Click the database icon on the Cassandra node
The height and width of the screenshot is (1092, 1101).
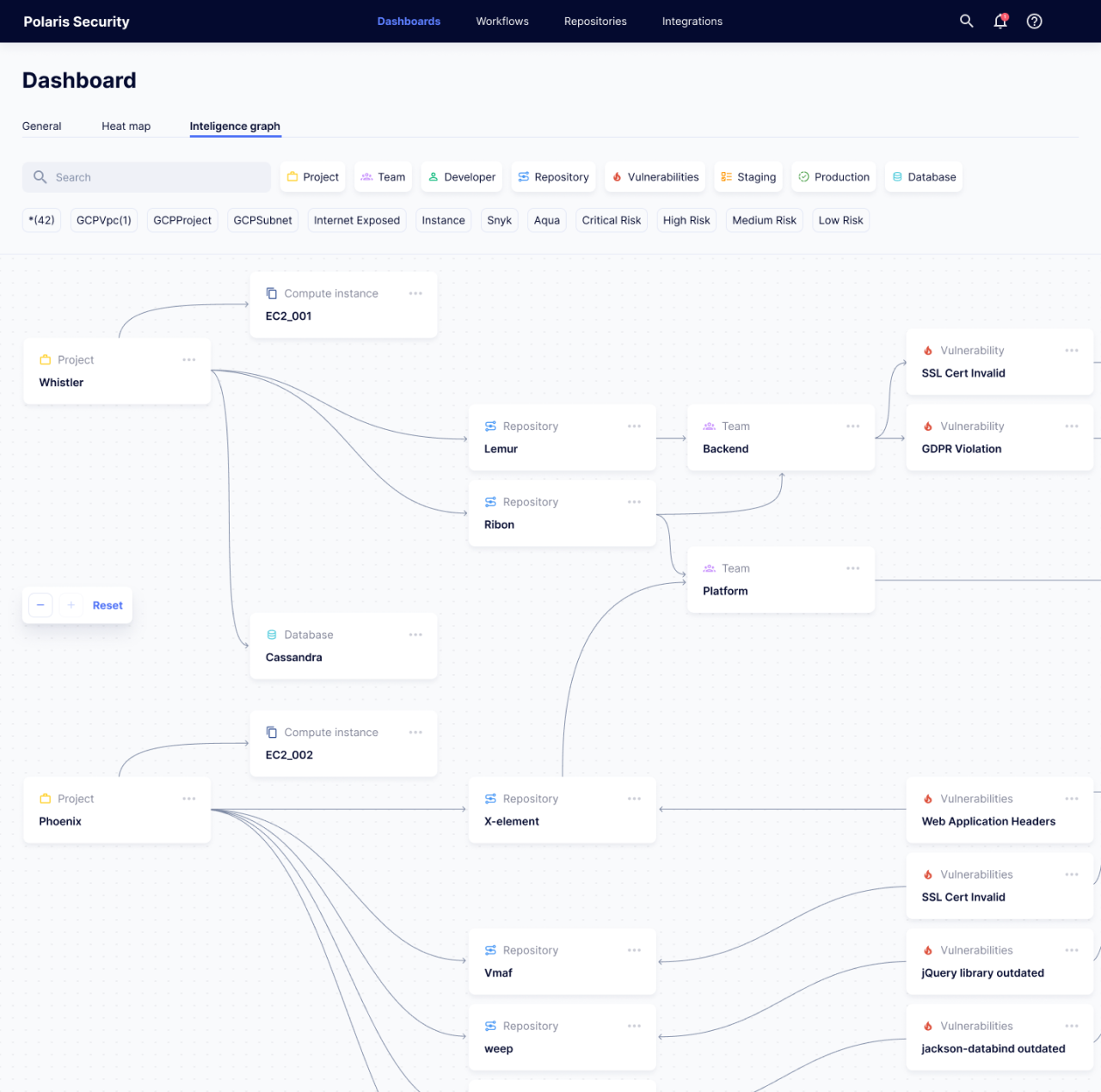(271, 635)
